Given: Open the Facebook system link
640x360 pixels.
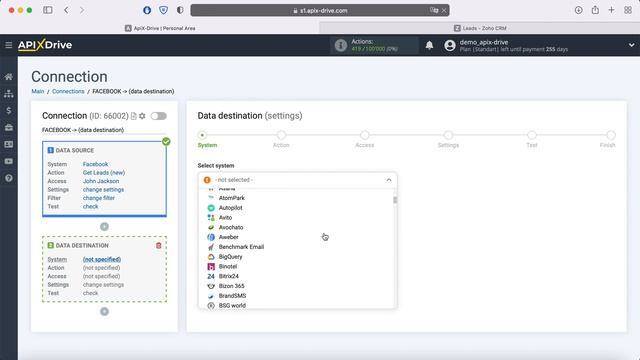Looking at the screenshot, I should pyautogui.click(x=95, y=164).
